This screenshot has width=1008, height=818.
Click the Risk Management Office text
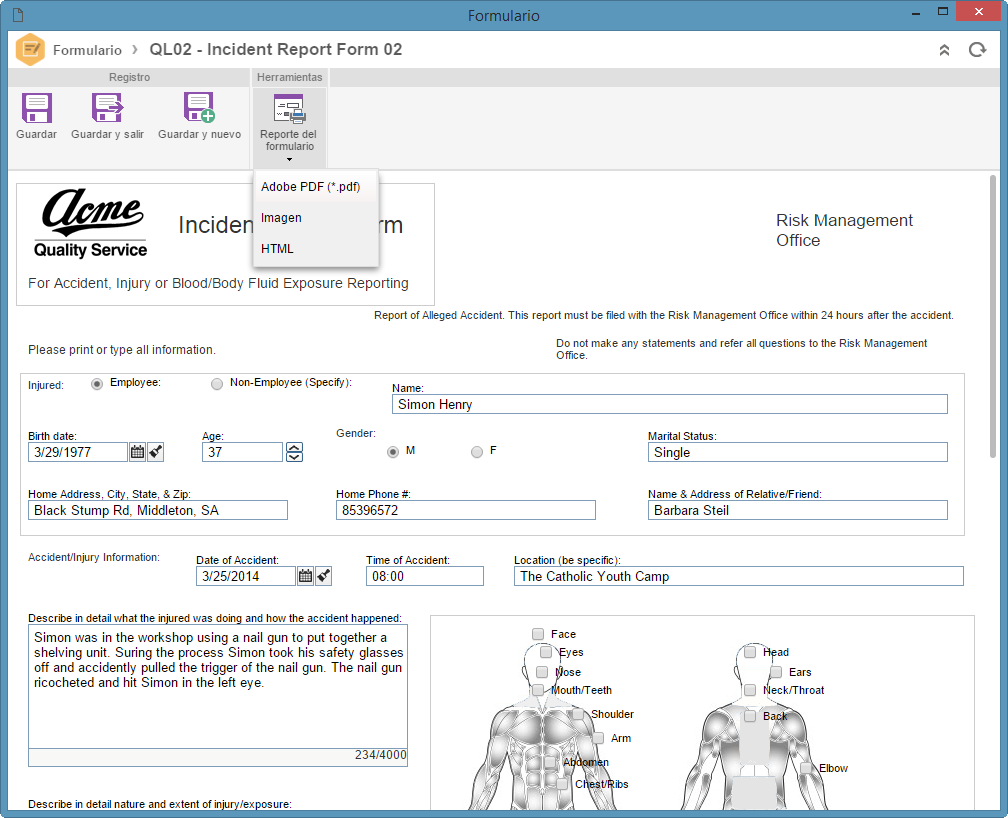(x=844, y=230)
